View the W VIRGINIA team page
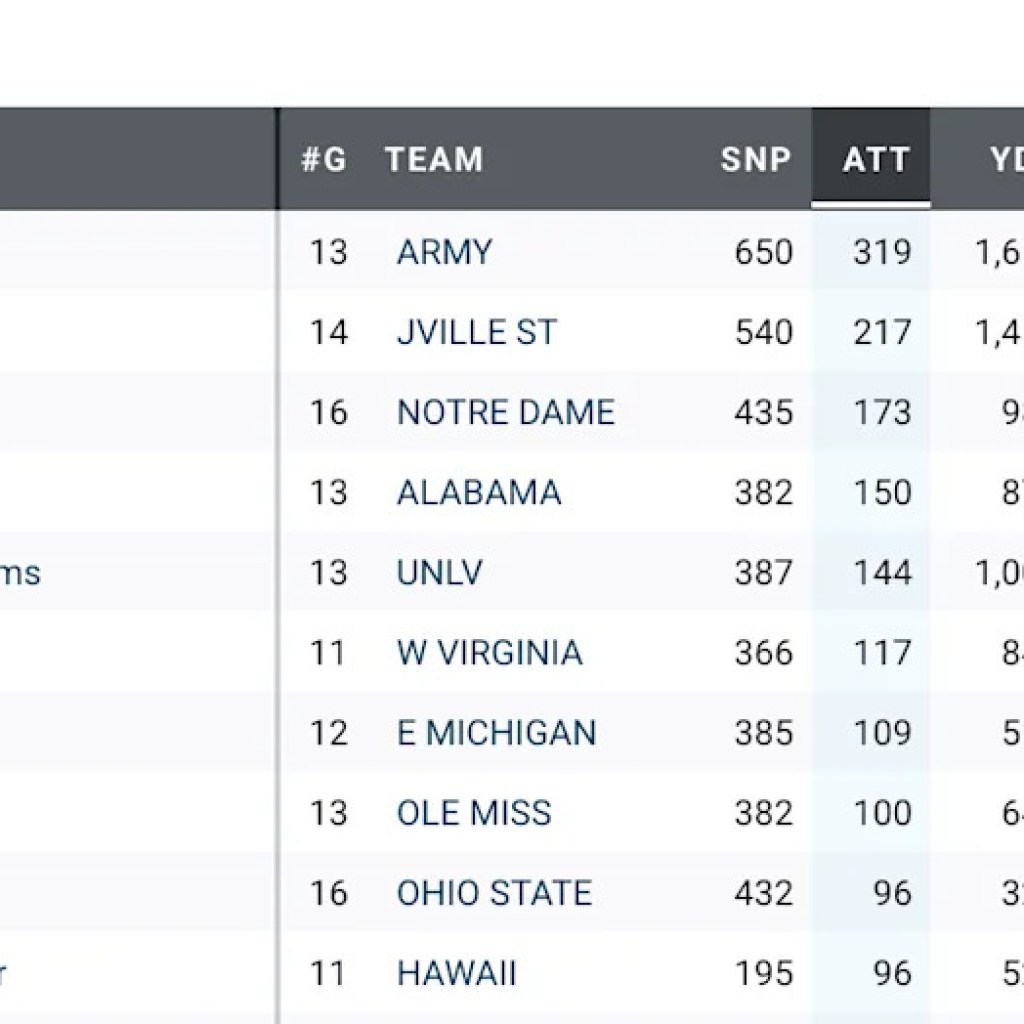The width and height of the screenshot is (1024, 1024). pyautogui.click(x=489, y=652)
